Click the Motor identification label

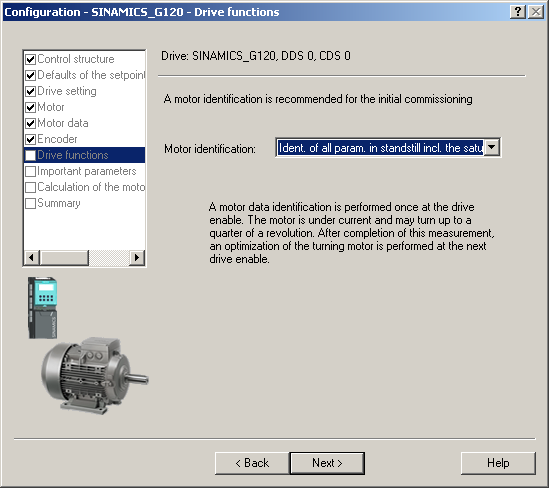tap(210, 149)
